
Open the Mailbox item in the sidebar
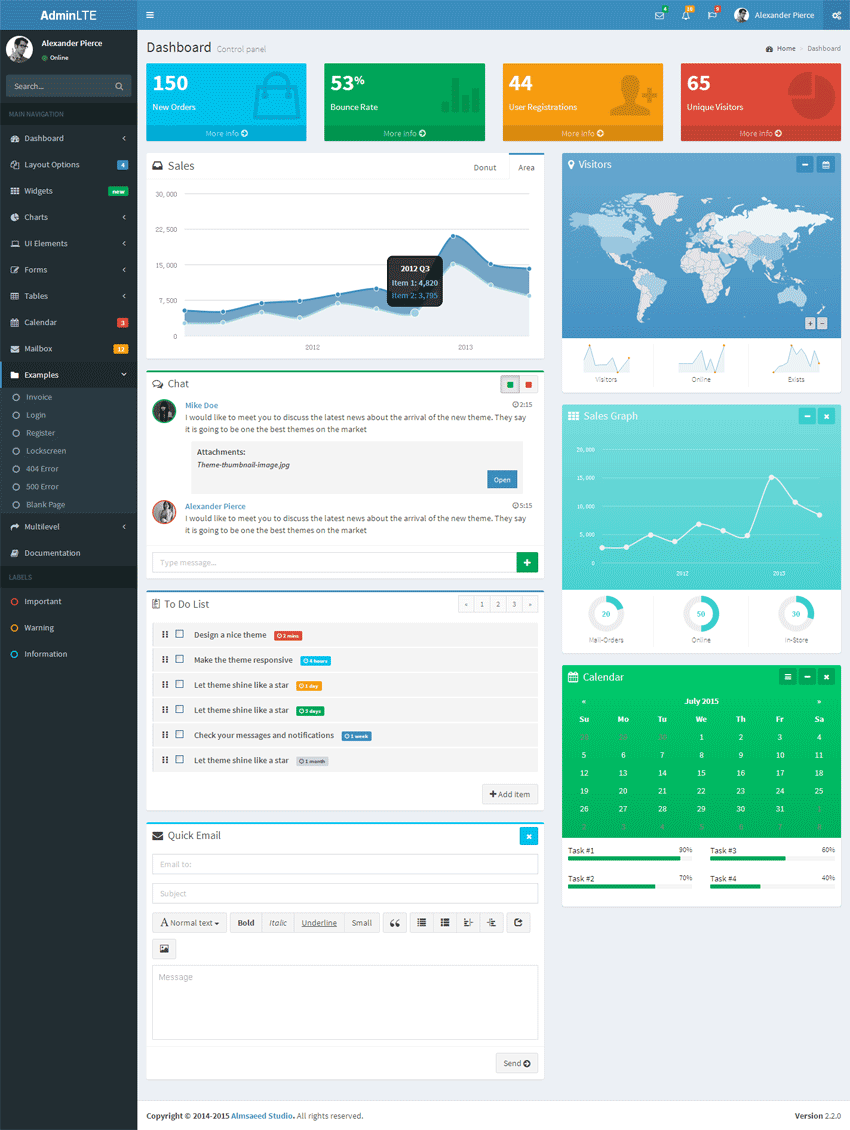pos(68,349)
